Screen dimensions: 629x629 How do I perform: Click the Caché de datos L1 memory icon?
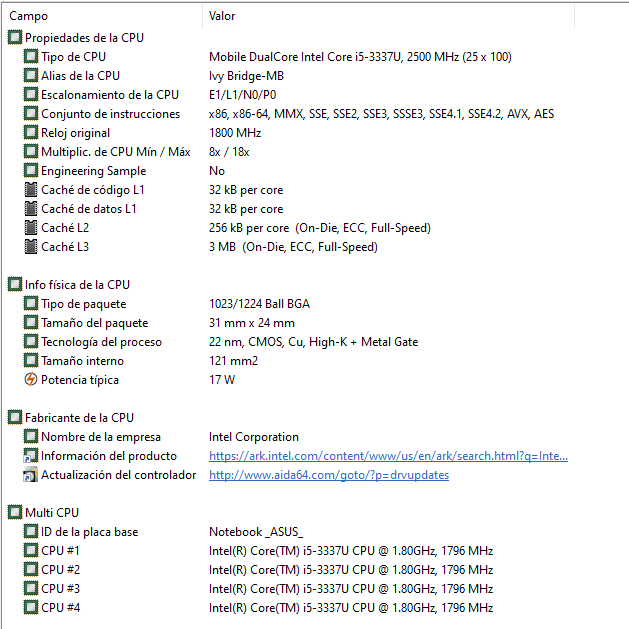click(x=31, y=209)
